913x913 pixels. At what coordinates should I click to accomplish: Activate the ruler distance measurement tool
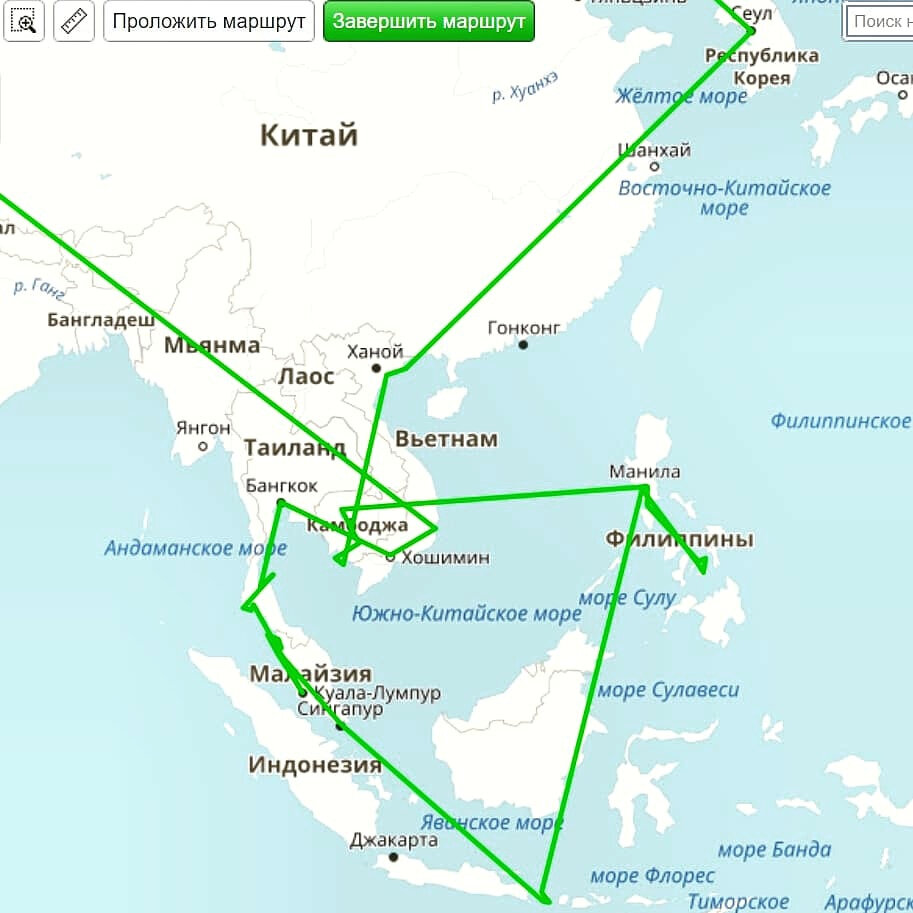click(x=74, y=22)
